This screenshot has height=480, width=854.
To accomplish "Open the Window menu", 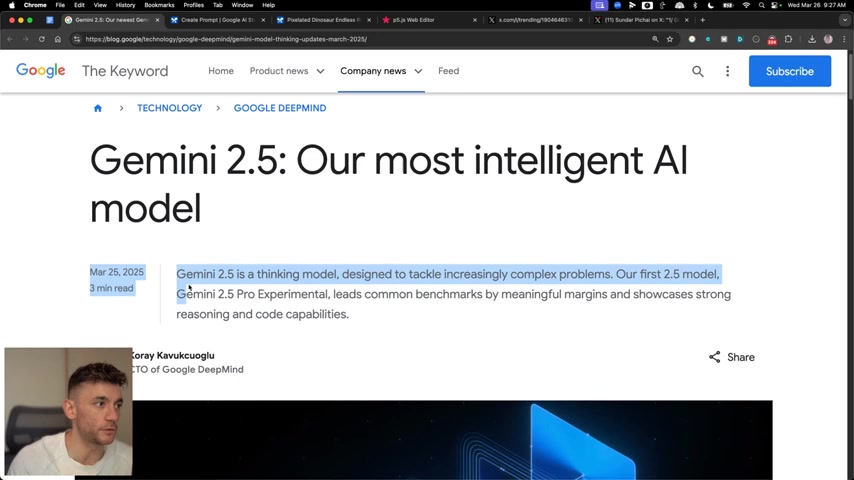I will pyautogui.click(x=242, y=5).
